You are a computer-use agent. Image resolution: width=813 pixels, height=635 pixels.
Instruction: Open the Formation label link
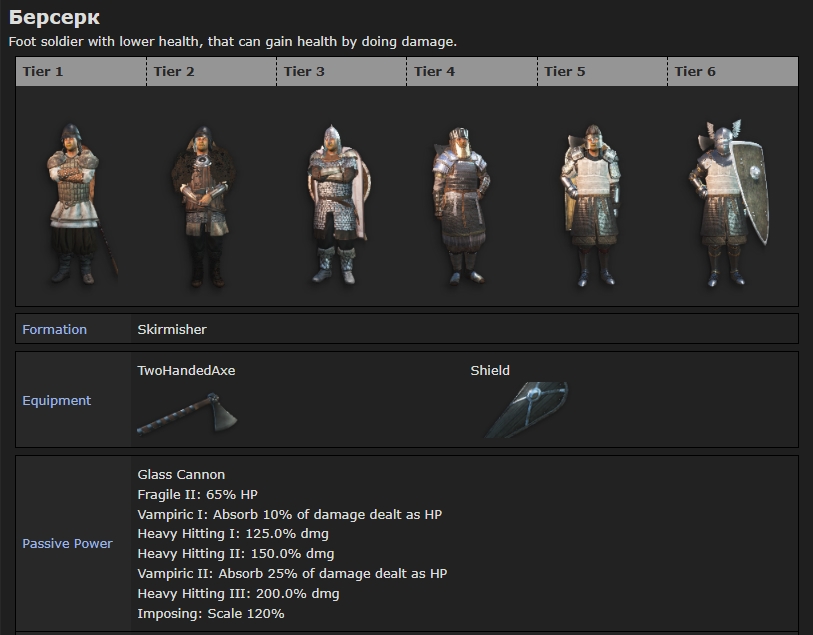coord(55,329)
